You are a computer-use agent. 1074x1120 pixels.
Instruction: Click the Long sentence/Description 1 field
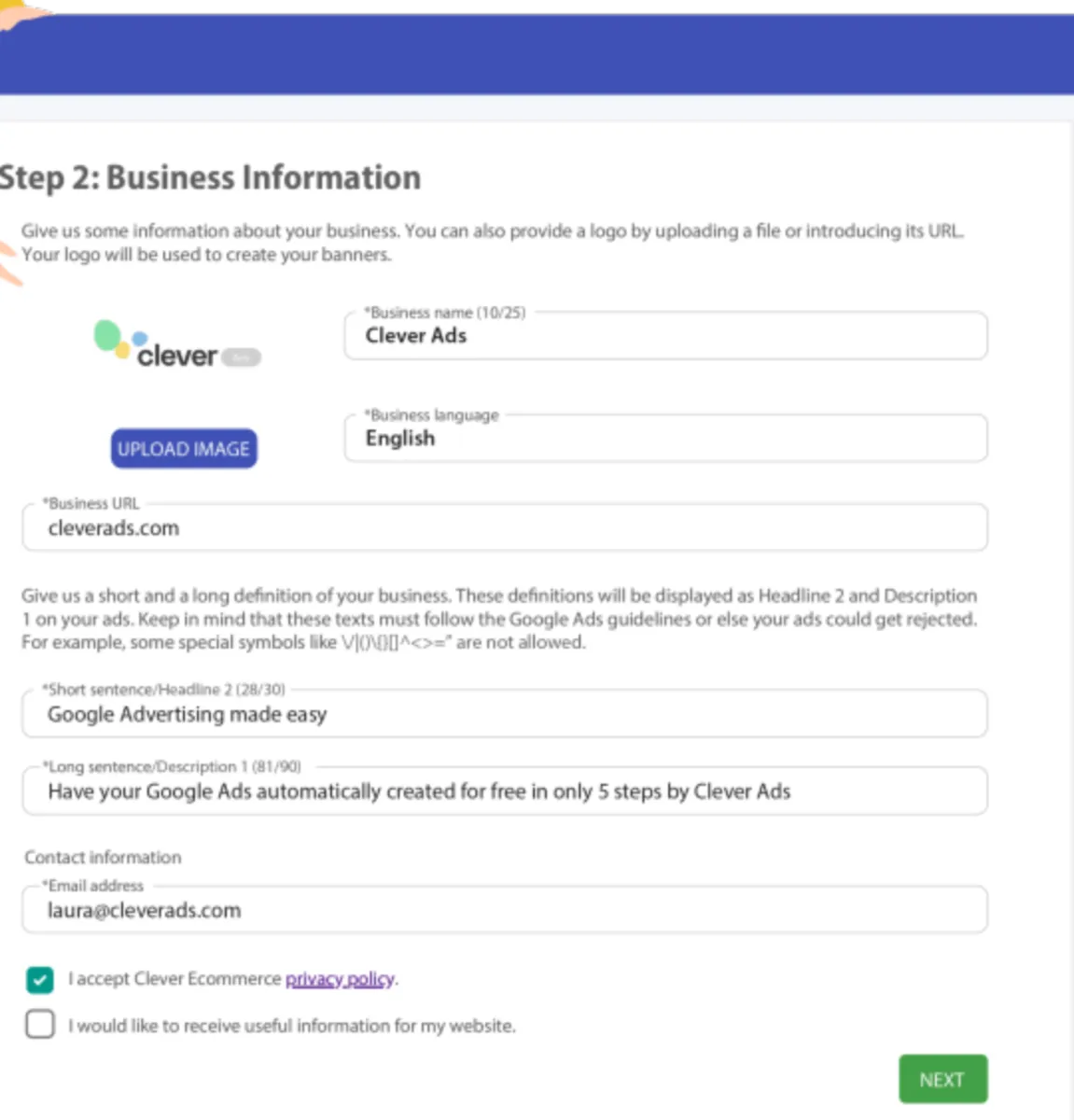(x=504, y=792)
